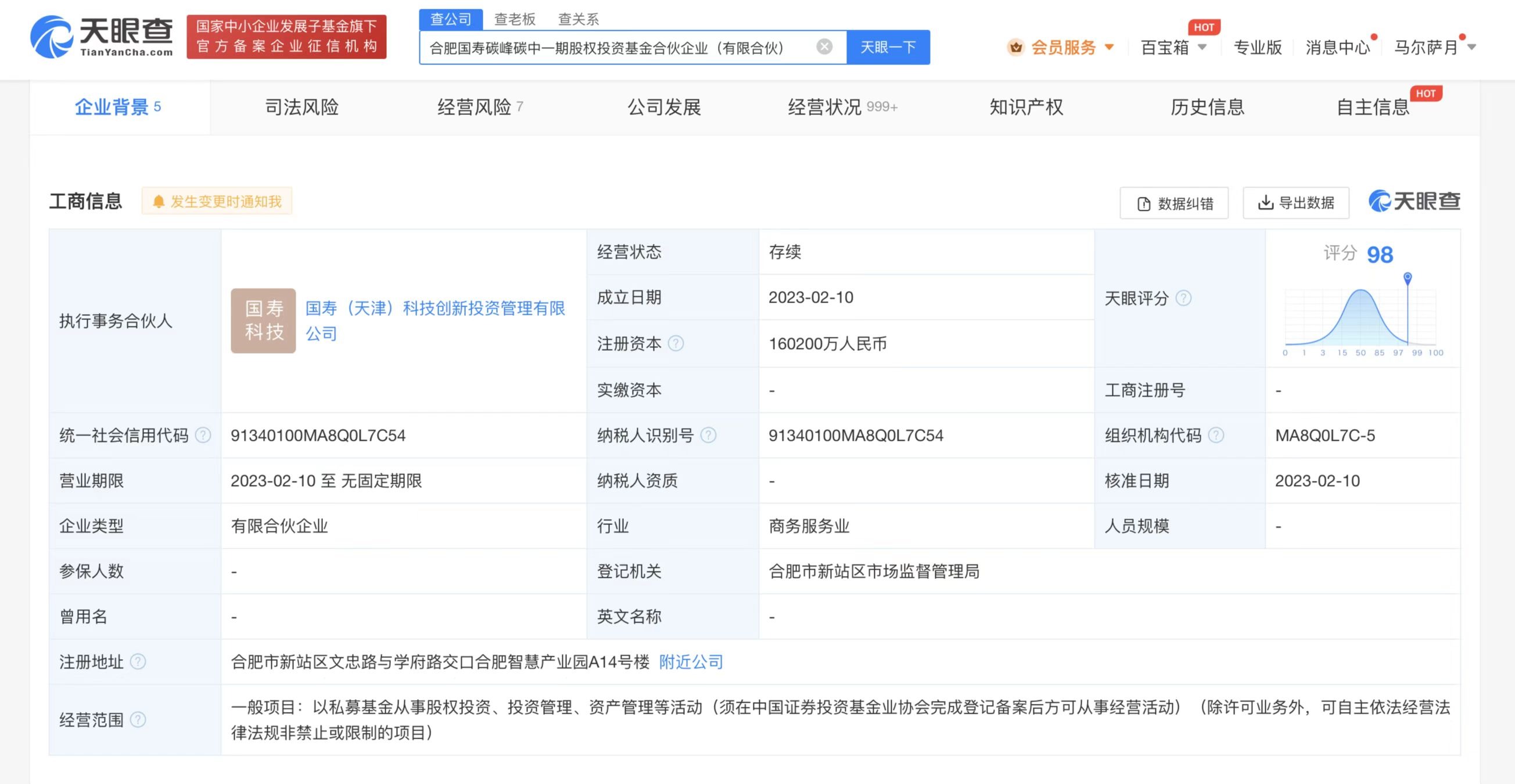Click the 天眼一下 search button
The height and width of the screenshot is (784, 1515).
[x=887, y=47]
